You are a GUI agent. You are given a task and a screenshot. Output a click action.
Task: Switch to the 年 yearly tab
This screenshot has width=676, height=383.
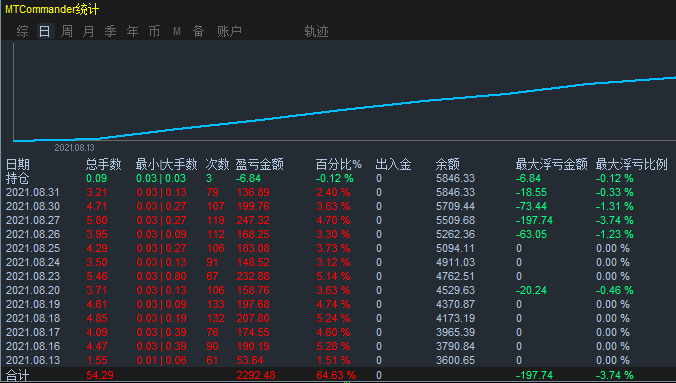pyautogui.click(x=132, y=31)
